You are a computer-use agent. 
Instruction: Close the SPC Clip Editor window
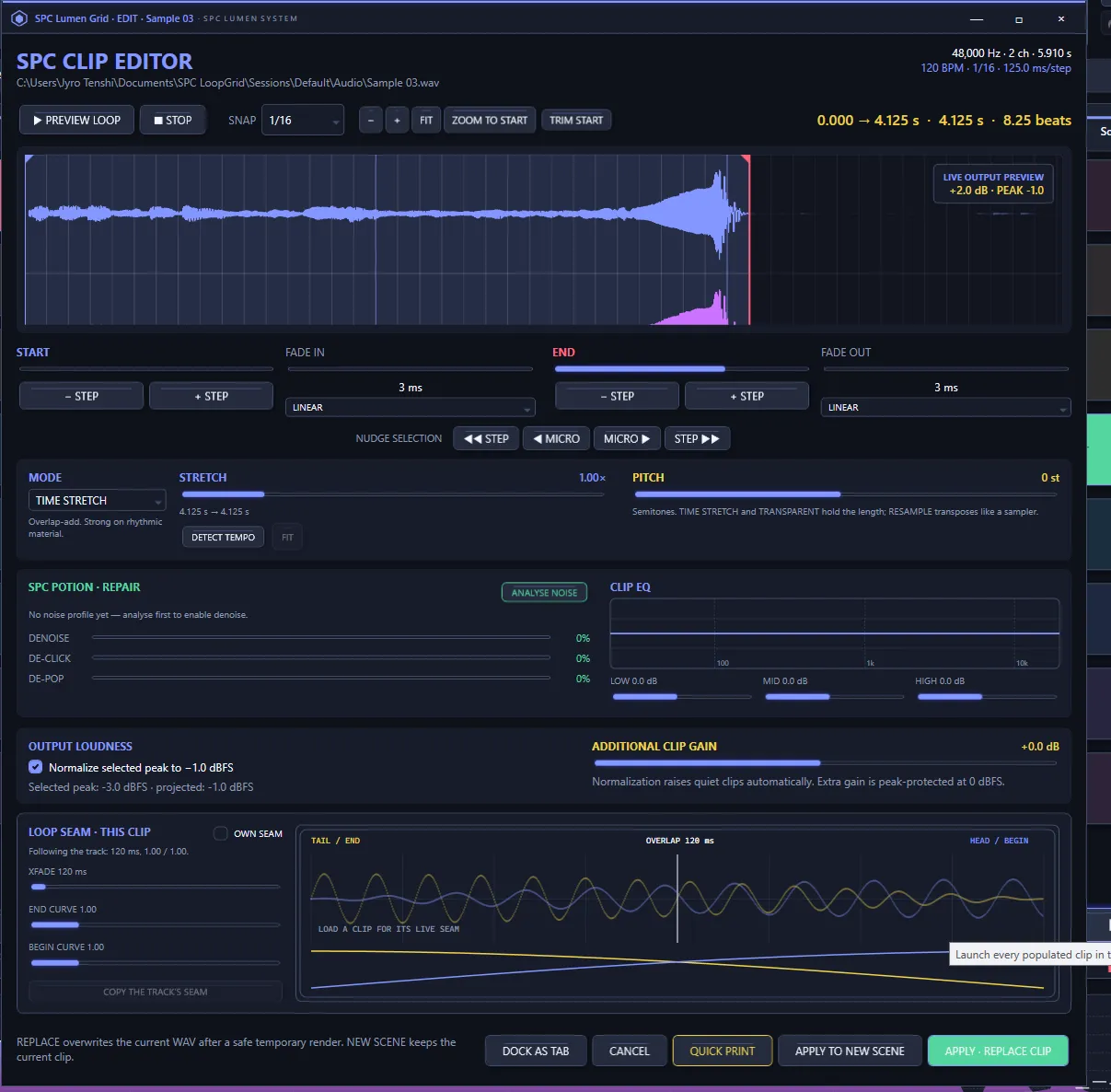coord(1061,18)
